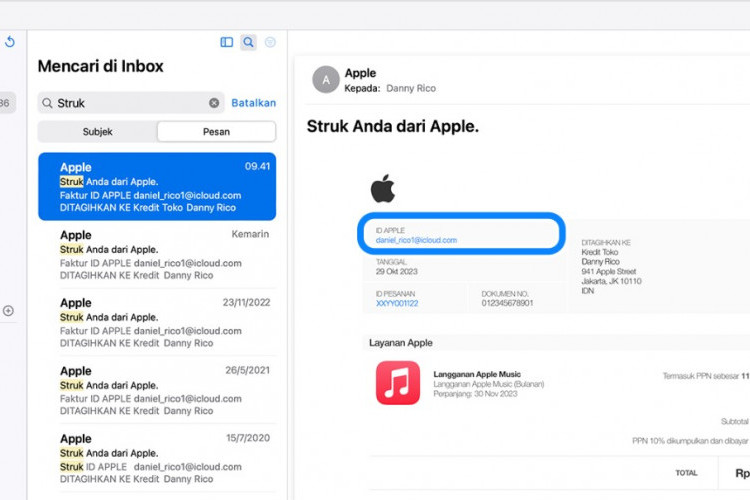Viewport: 750px width, 500px height.
Task: Clear the search field with X icon
Action: 214,103
